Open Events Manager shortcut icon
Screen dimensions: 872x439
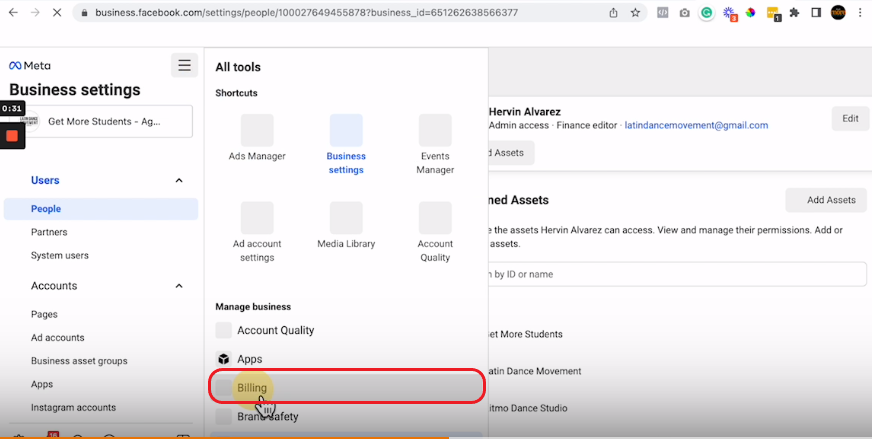tap(435, 130)
